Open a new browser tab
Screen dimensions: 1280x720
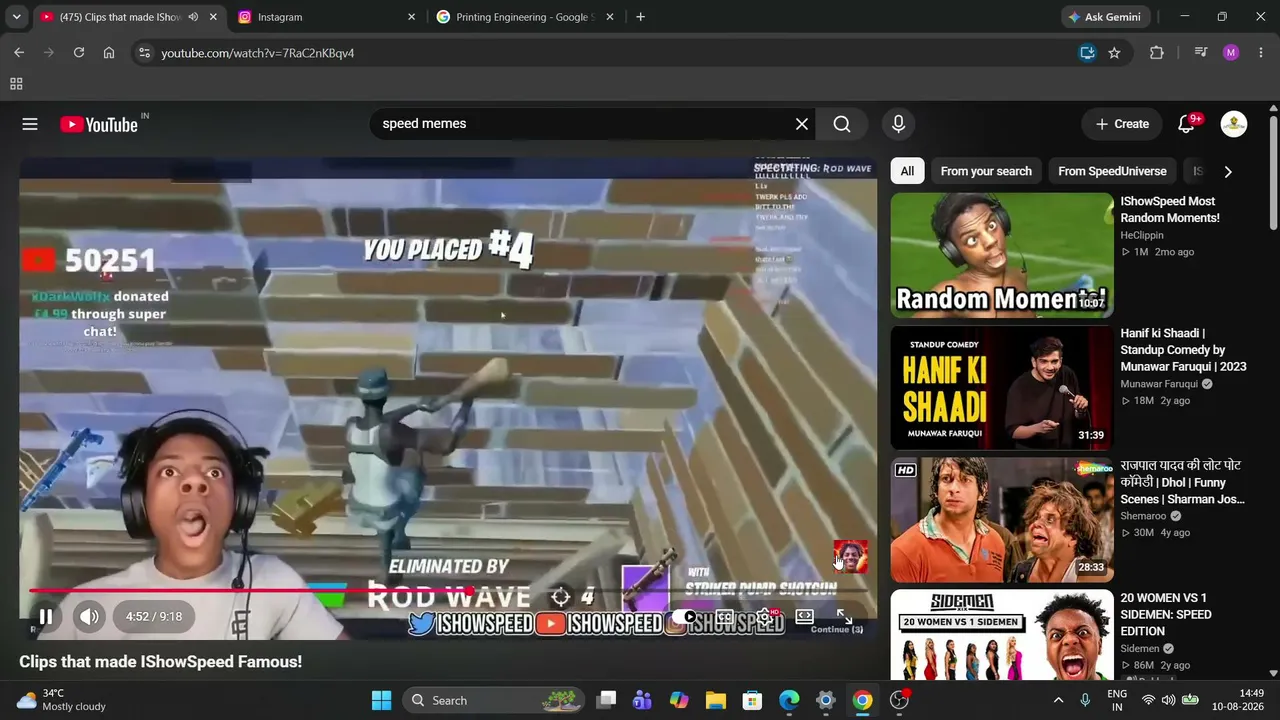pyautogui.click(x=640, y=17)
